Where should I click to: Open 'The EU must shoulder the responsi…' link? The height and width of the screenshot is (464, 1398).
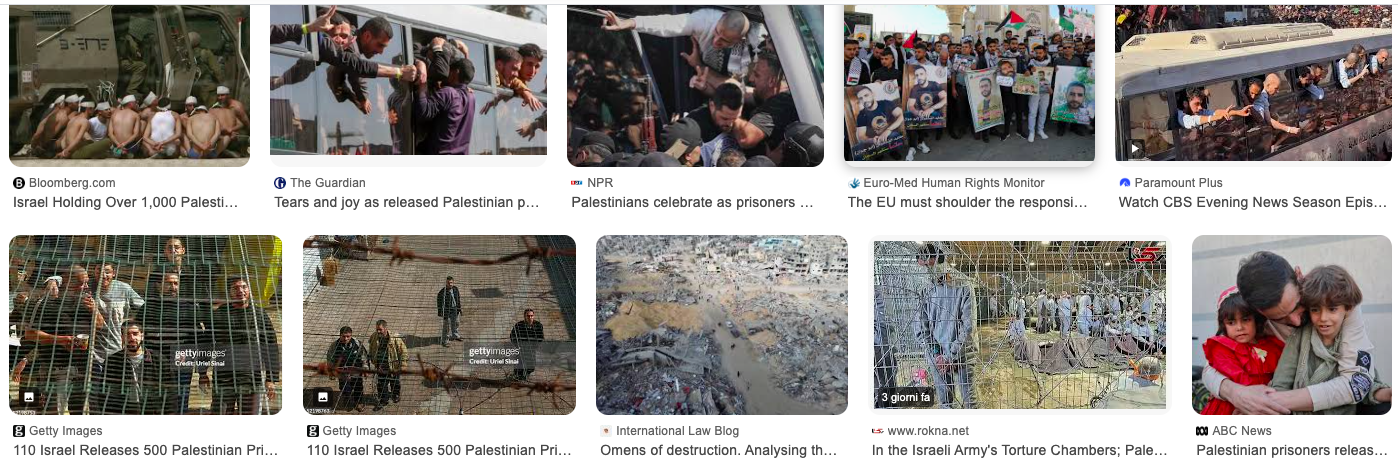(968, 202)
